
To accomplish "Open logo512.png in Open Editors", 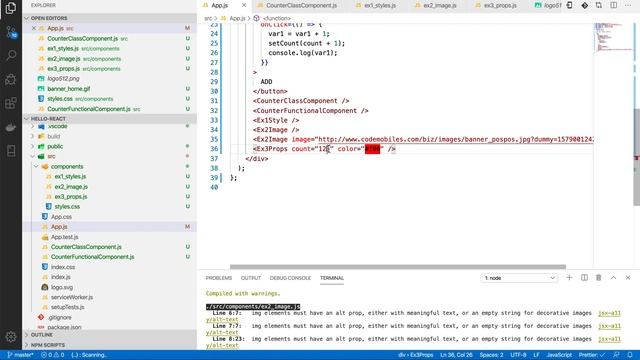I will pos(63,78).
